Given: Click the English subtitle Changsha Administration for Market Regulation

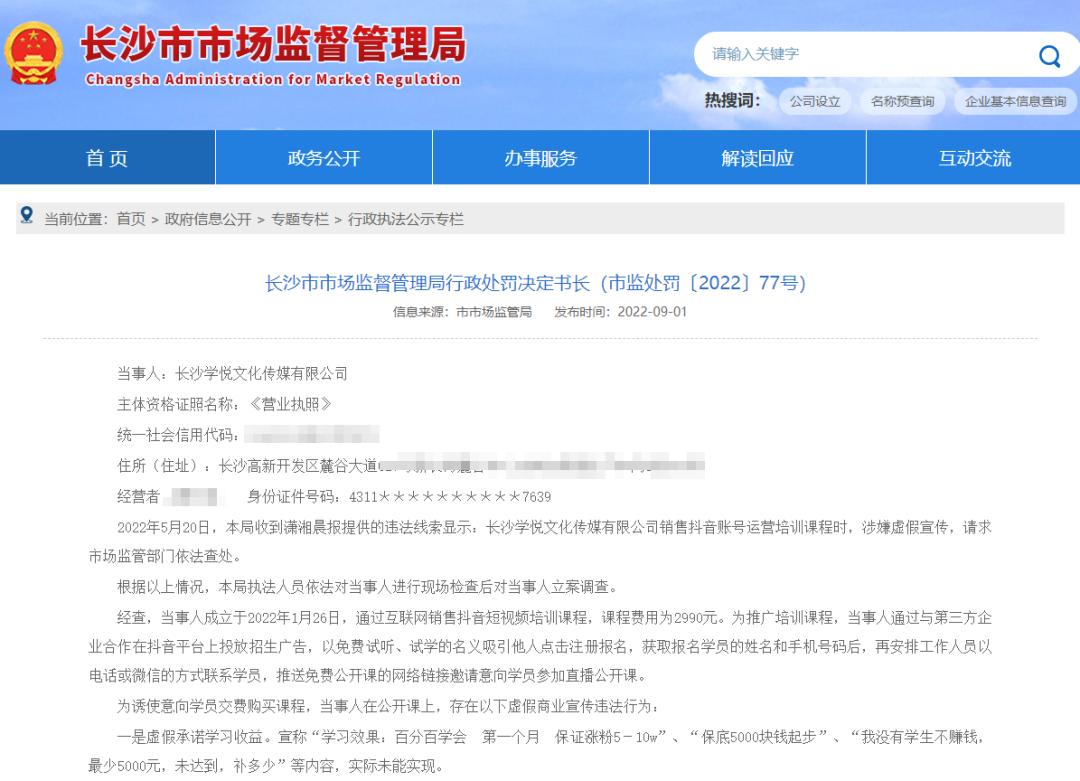Looking at the screenshot, I should tap(273, 79).
